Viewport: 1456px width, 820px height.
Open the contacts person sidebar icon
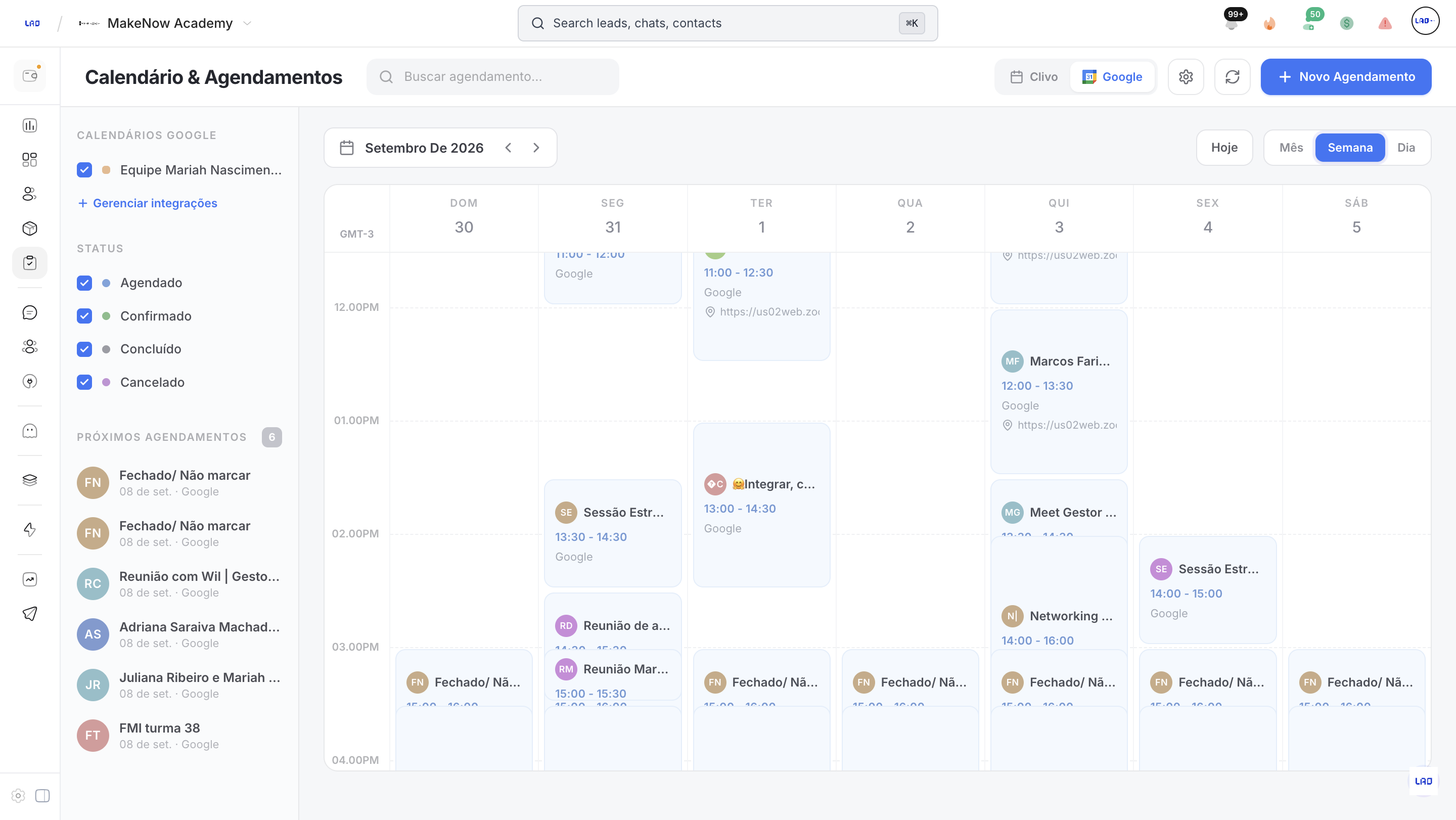[x=30, y=194]
